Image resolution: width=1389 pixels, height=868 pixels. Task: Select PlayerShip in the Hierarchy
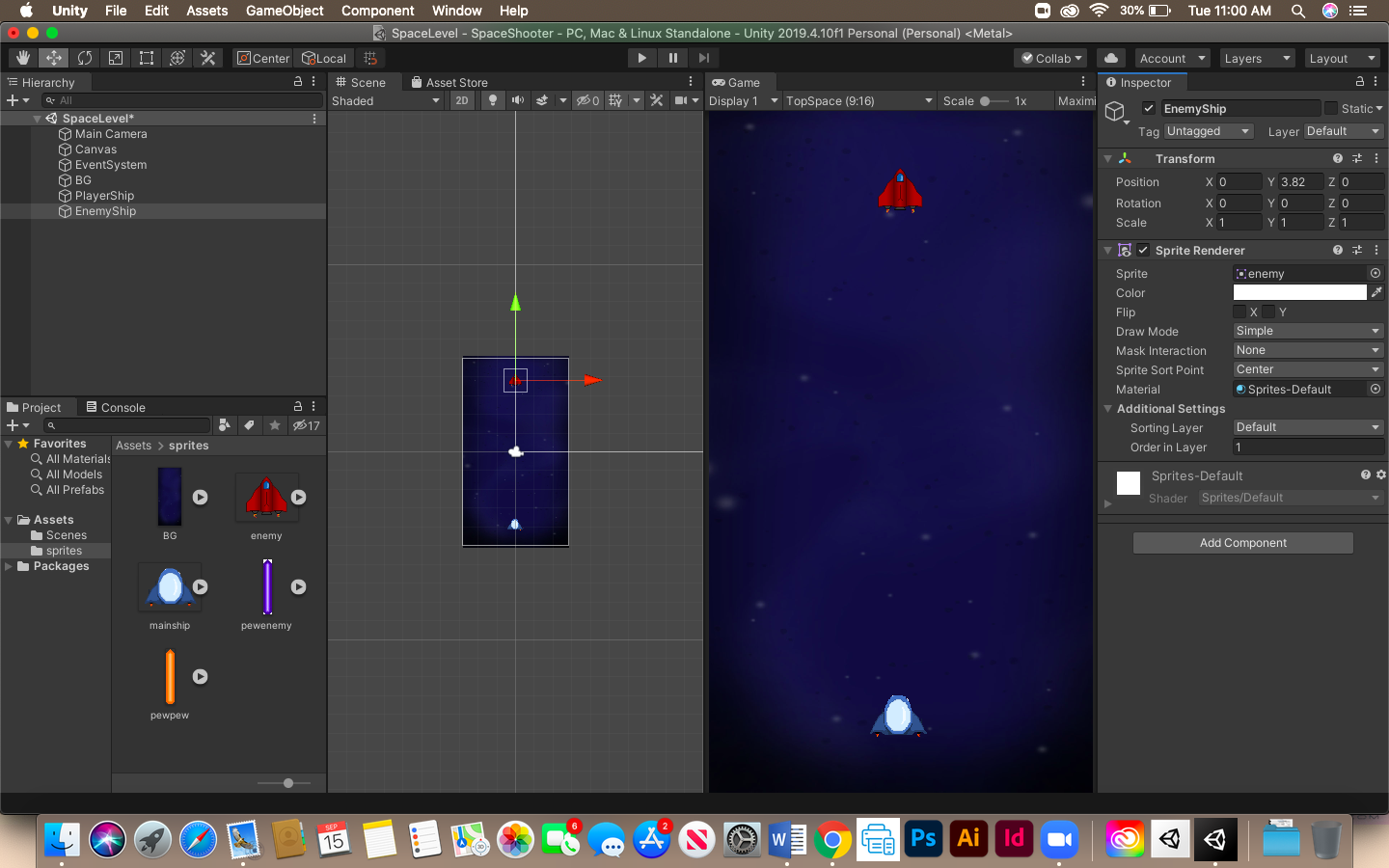pyautogui.click(x=104, y=196)
